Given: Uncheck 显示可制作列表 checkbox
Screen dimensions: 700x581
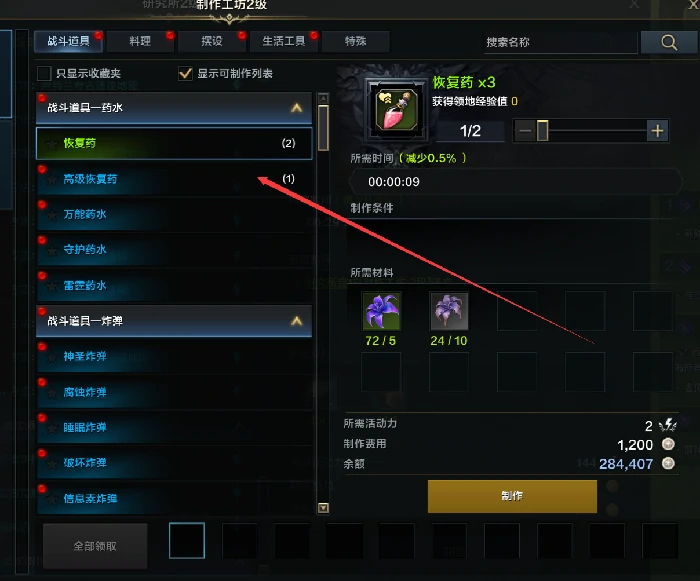Looking at the screenshot, I should pos(185,73).
